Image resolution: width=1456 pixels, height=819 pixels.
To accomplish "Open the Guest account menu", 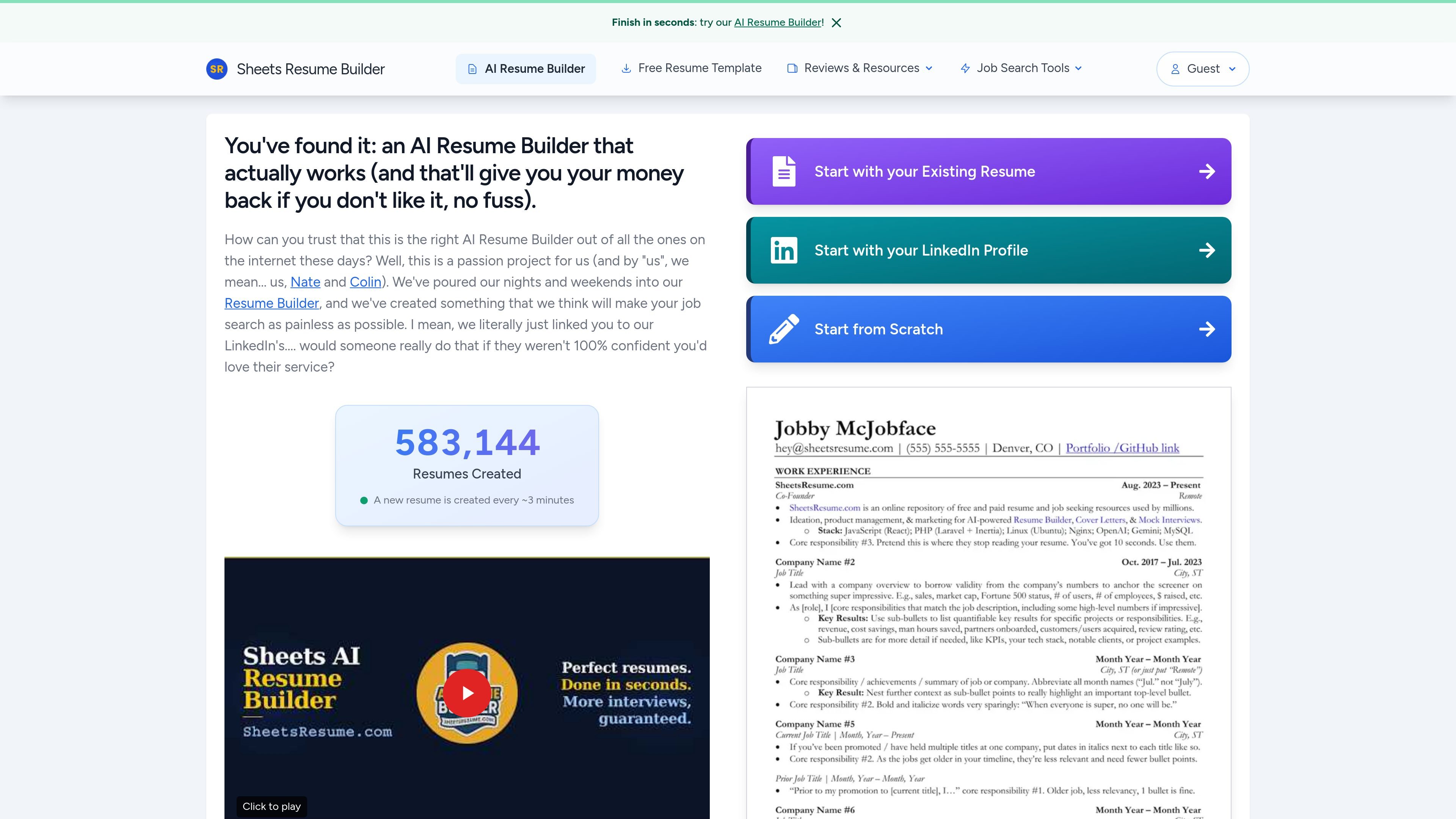I will tap(1203, 69).
